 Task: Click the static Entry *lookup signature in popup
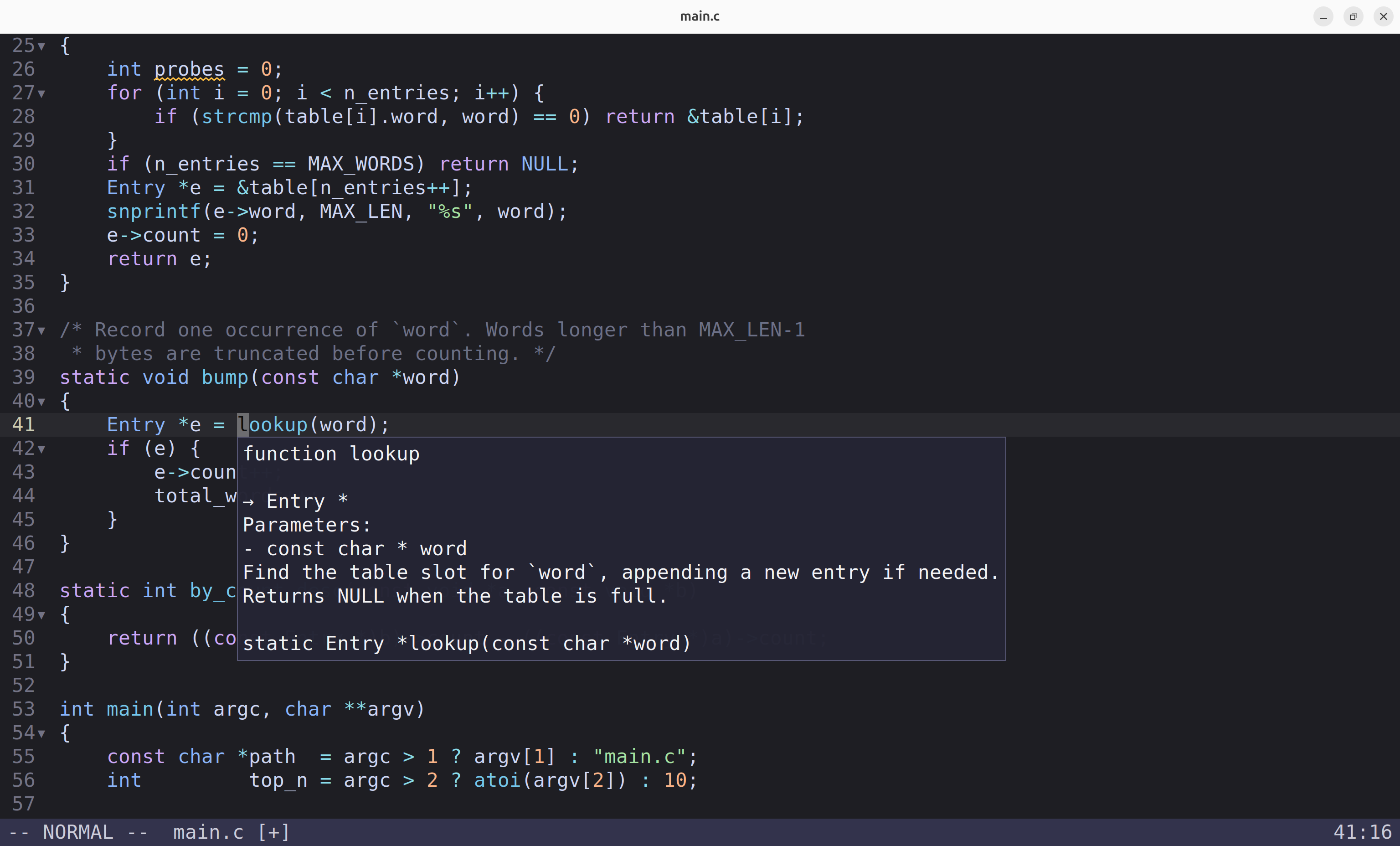[x=467, y=643]
